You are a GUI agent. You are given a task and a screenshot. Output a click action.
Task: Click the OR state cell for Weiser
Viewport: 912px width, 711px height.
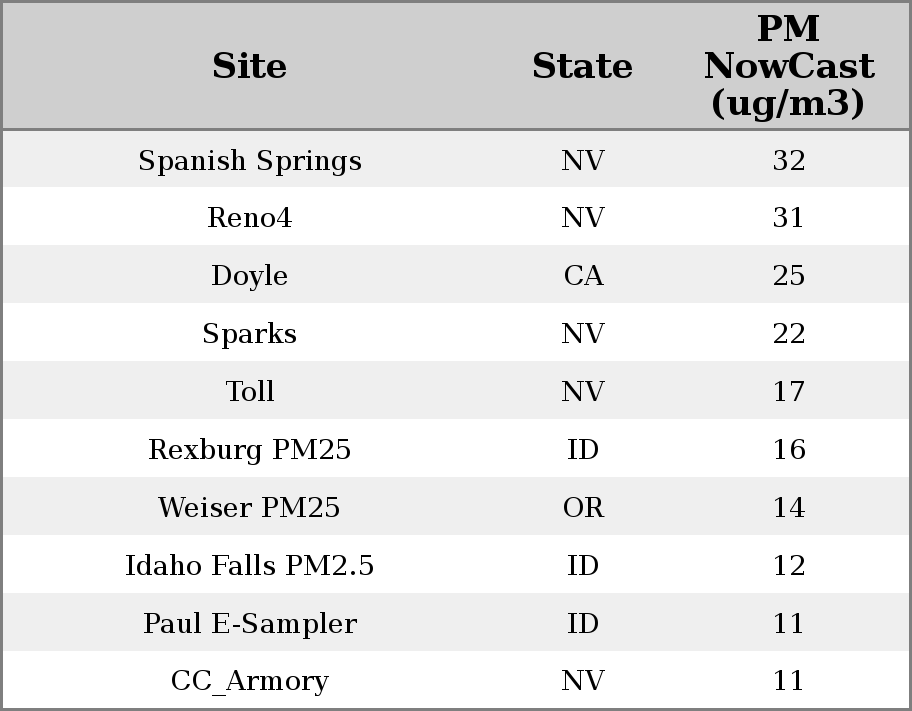583,508
